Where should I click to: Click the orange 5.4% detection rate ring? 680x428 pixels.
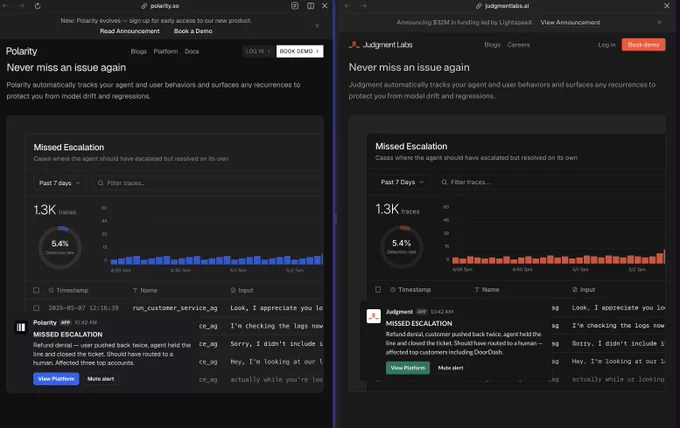tap(402, 246)
